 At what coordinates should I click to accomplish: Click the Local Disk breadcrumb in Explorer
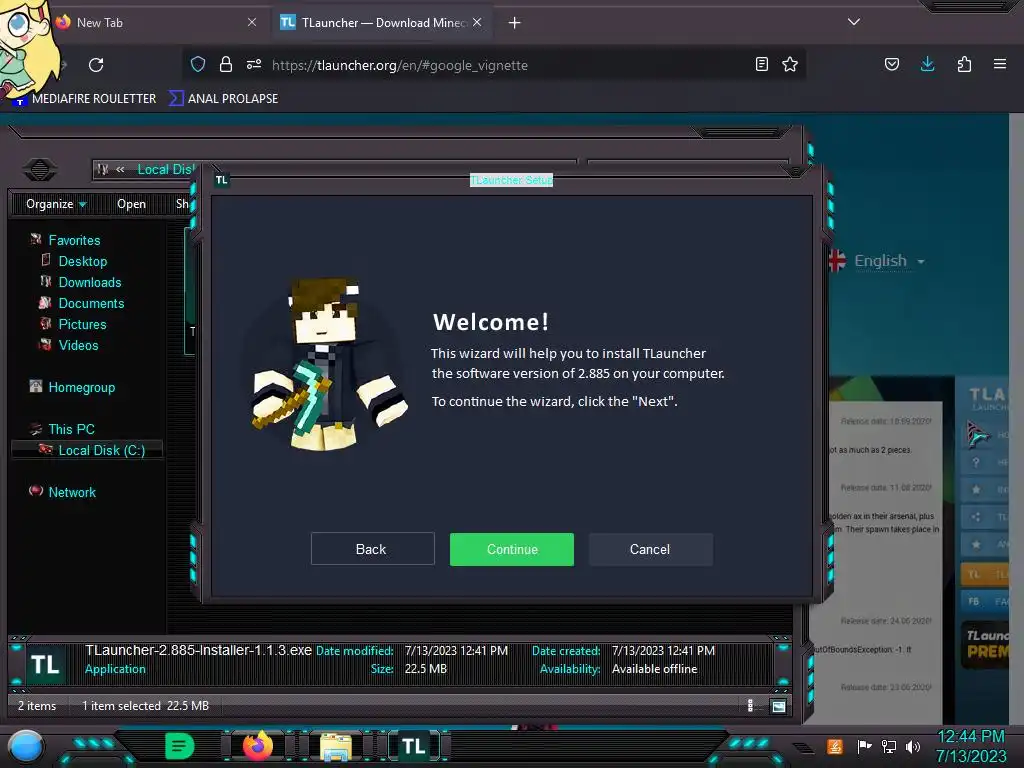click(x=165, y=169)
